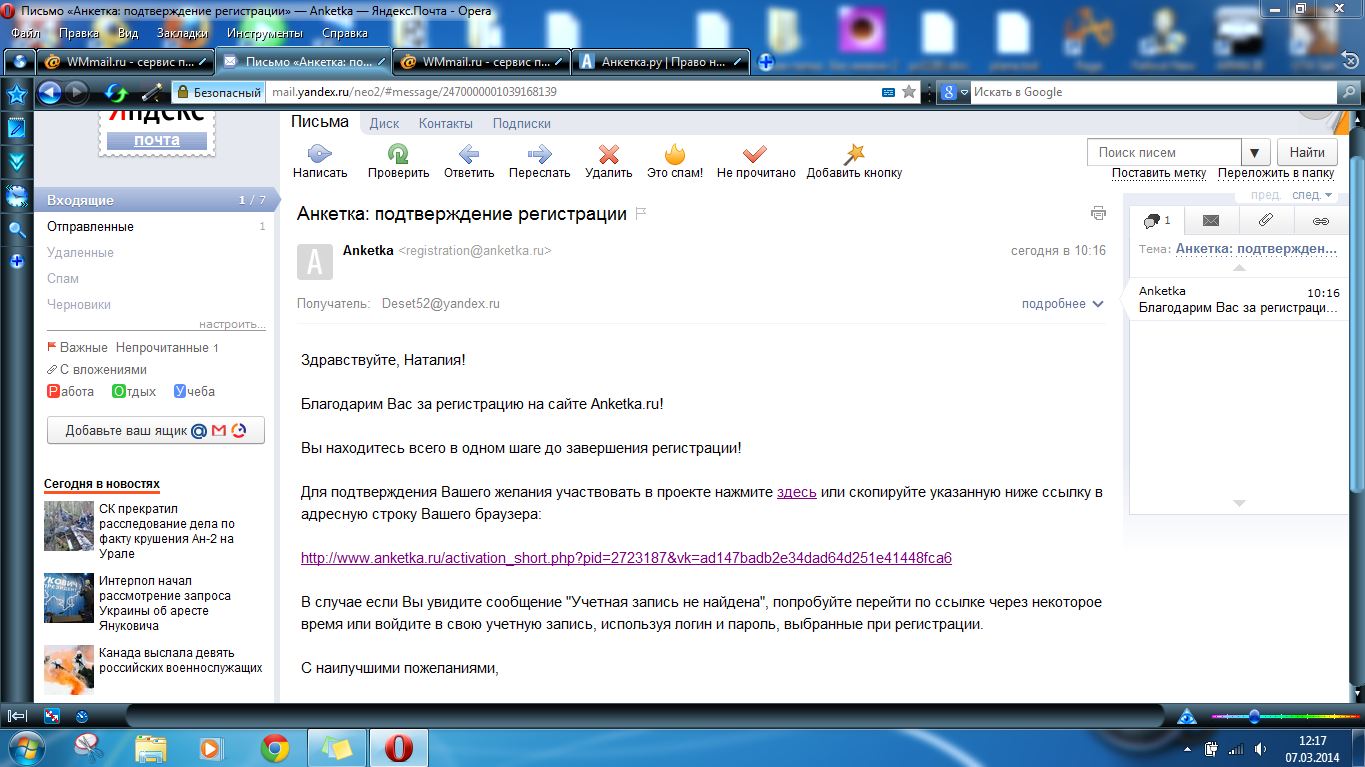The height and width of the screenshot is (767, 1365).
Task: Open Opera Speed Dial globe tab
Action: coord(19,61)
